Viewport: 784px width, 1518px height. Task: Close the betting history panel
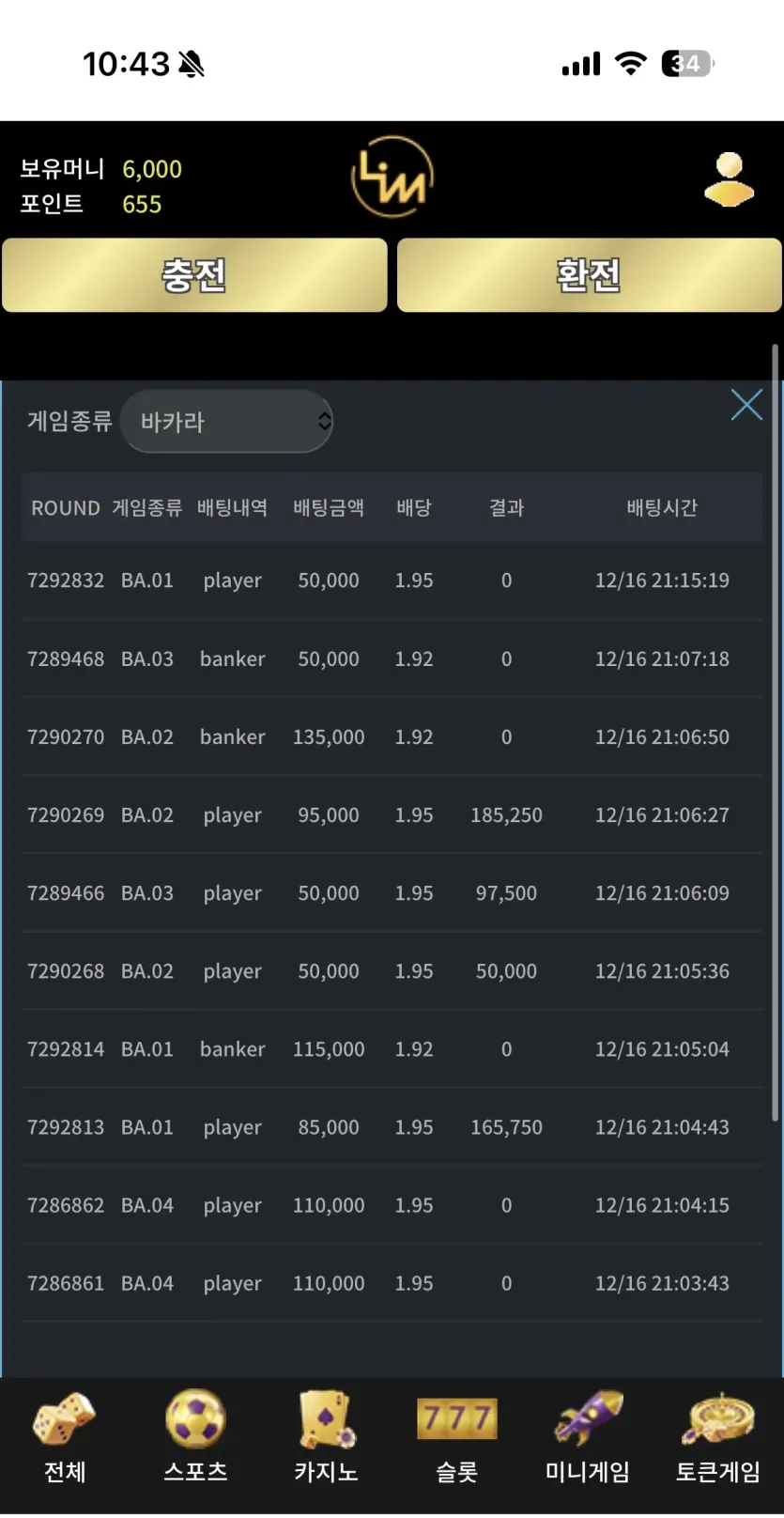[746, 405]
